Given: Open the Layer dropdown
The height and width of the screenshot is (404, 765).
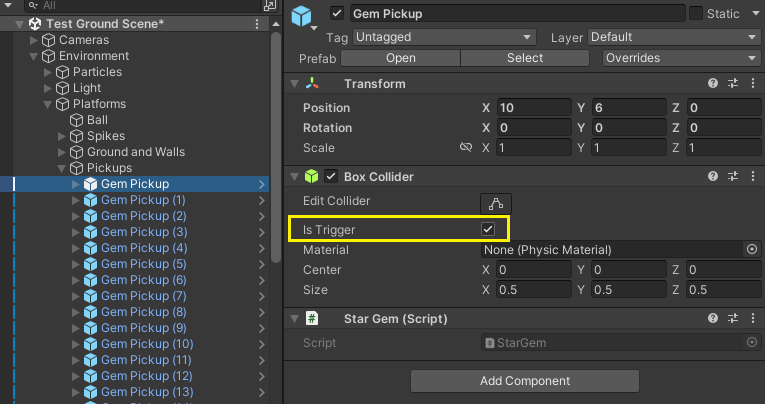Looking at the screenshot, I should pyautogui.click(x=674, y=37).
